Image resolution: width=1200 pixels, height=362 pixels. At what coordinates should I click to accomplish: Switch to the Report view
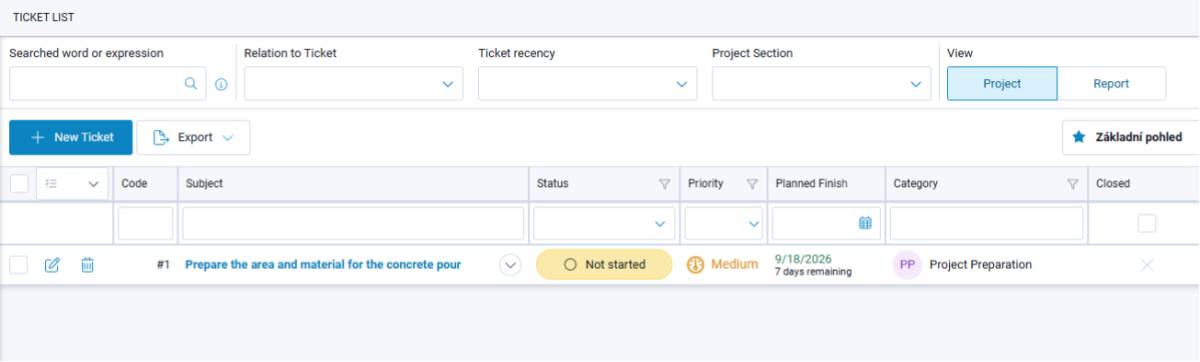point(1111,84)
